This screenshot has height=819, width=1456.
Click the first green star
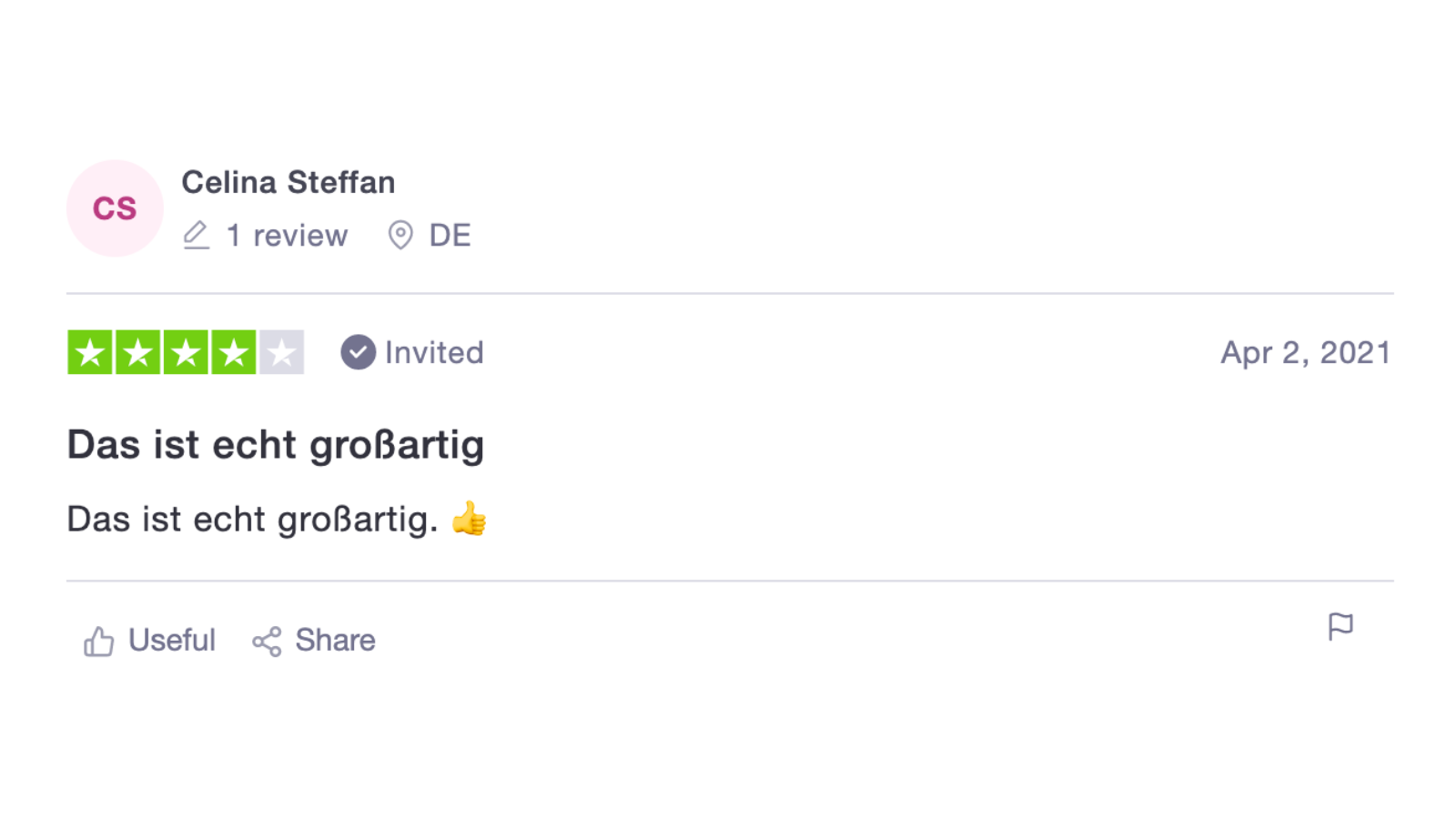tap(90, 352)
